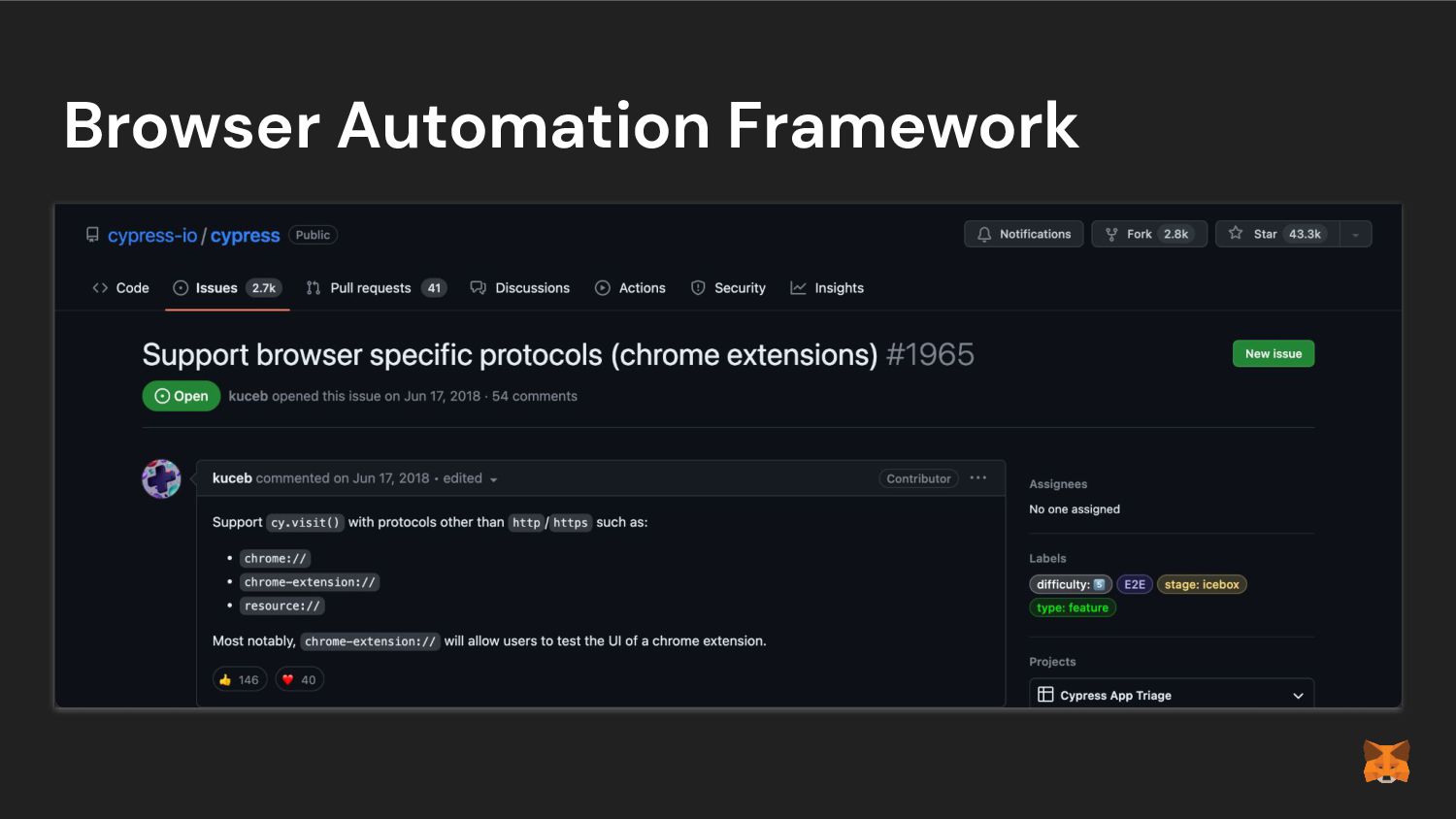Image resolution: width=1456 pixels, height=819 pixels.
Task: Switch to the Pull requests tab
Action: (376, 288)
